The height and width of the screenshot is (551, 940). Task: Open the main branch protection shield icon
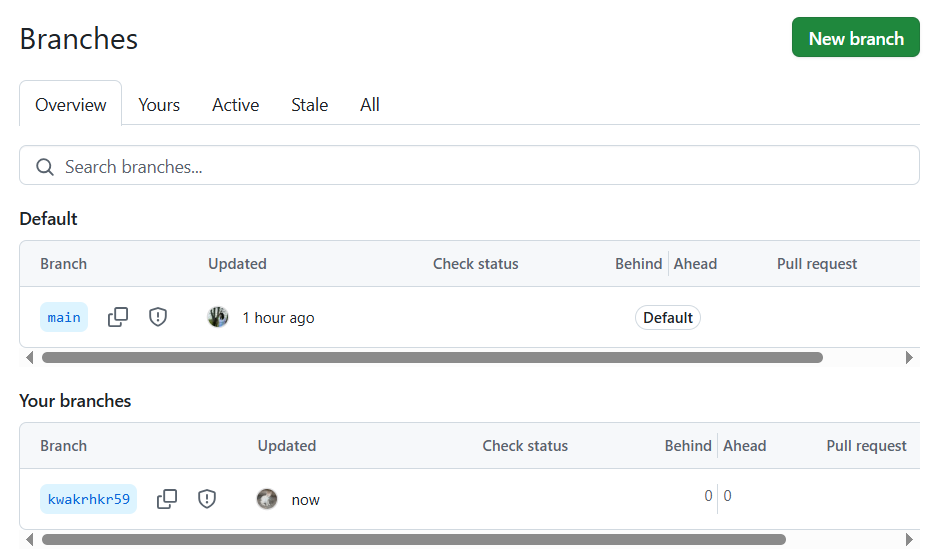coord(158,317)
